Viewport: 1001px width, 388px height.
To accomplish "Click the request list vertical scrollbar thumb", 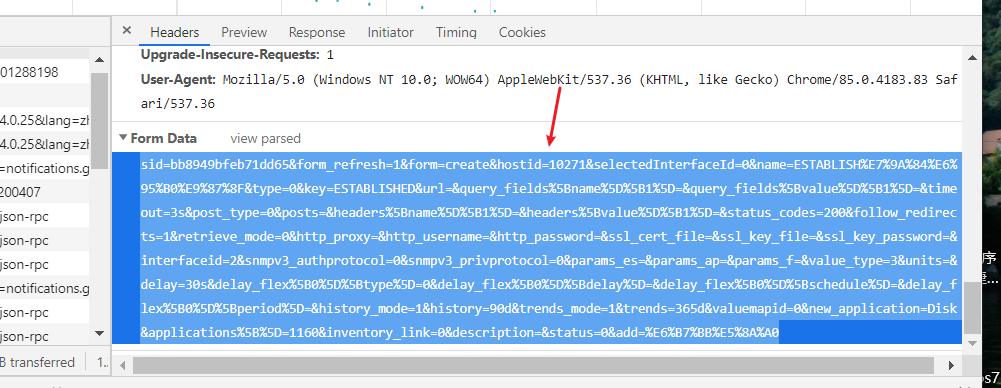I will (x=100, y=121).
